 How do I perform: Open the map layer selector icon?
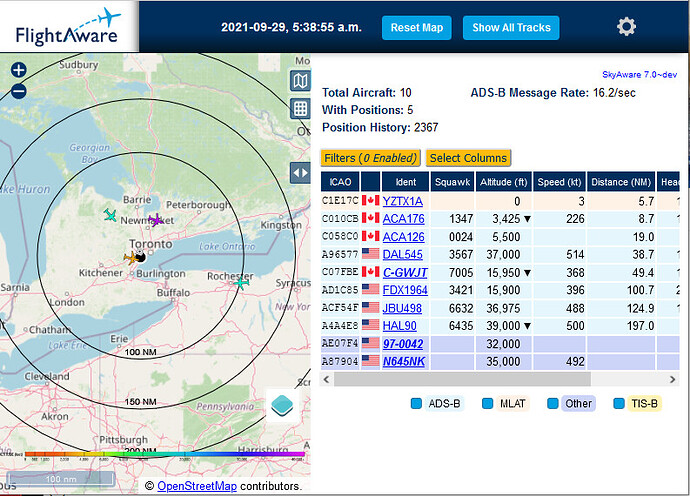(x=300, y=81)
